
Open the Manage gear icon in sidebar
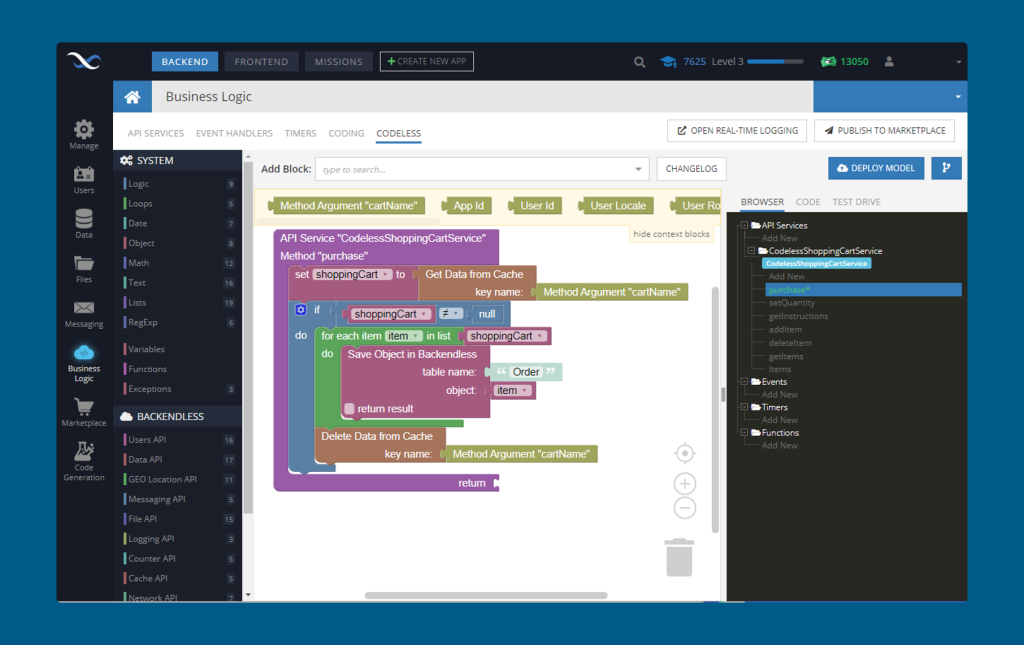(x=84, y=129)
